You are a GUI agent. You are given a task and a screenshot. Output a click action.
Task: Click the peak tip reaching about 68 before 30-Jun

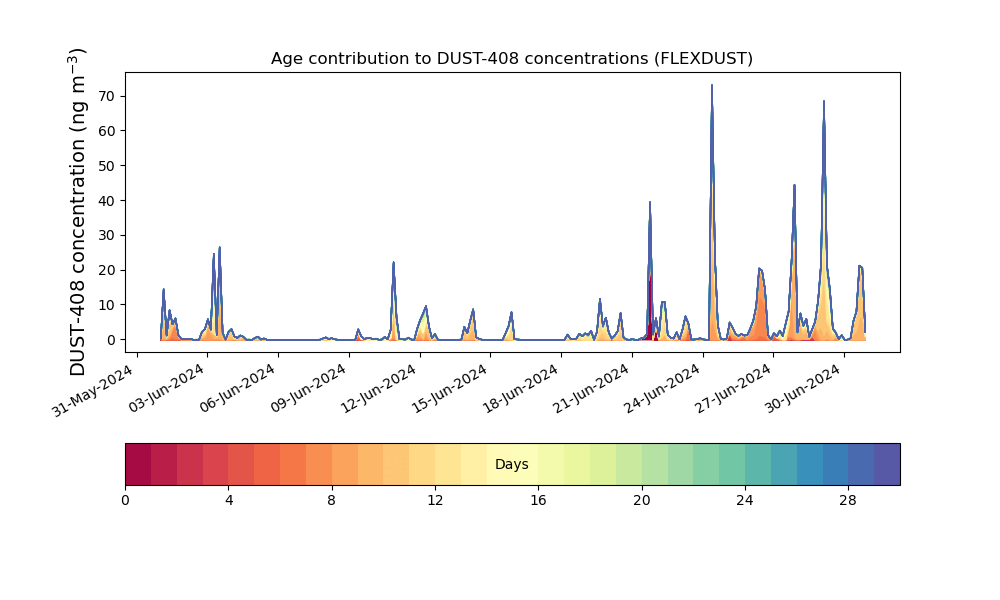point(824,101)
